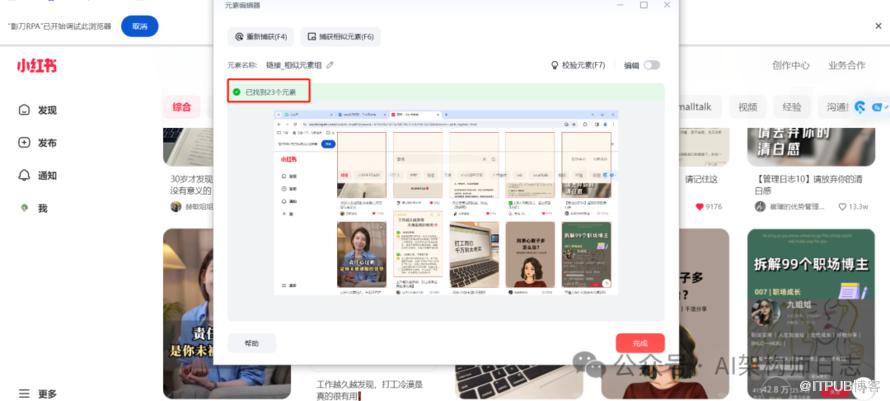The image size is (890, 401).
Task: Click the 校验元素(F7) lightbulb icon
Action: coord(555,65)
